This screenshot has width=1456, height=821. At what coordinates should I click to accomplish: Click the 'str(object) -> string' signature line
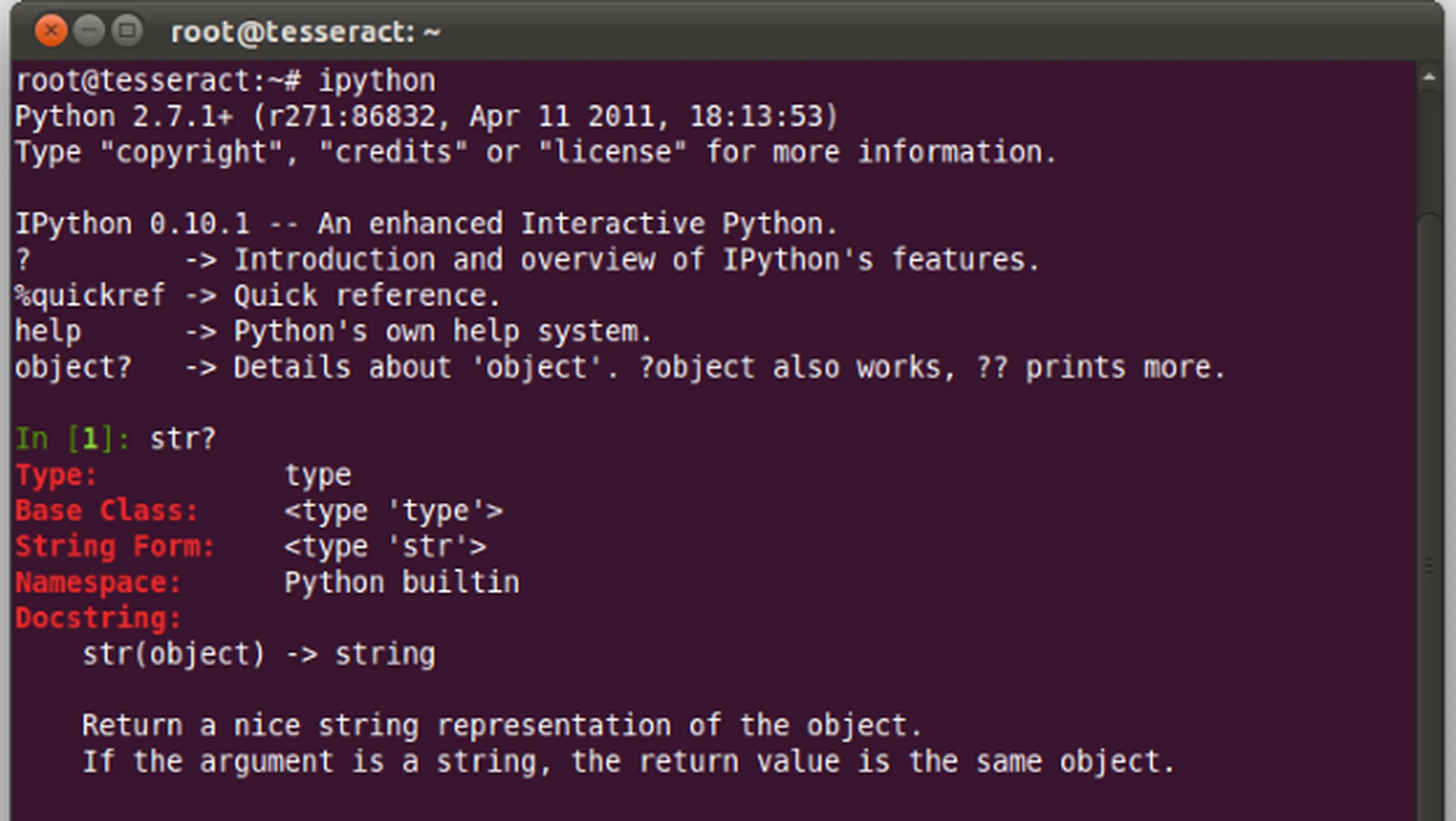(x=258, y=654)
